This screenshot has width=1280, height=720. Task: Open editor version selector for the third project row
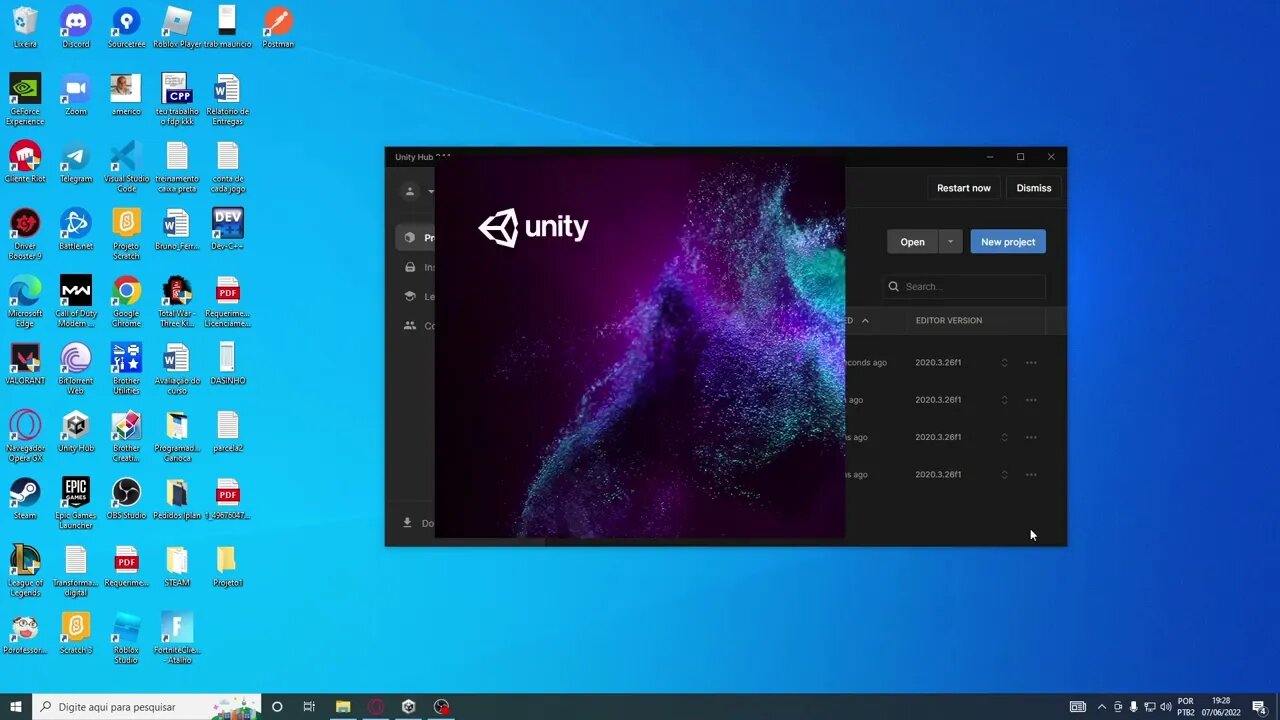pos(1004,437)
